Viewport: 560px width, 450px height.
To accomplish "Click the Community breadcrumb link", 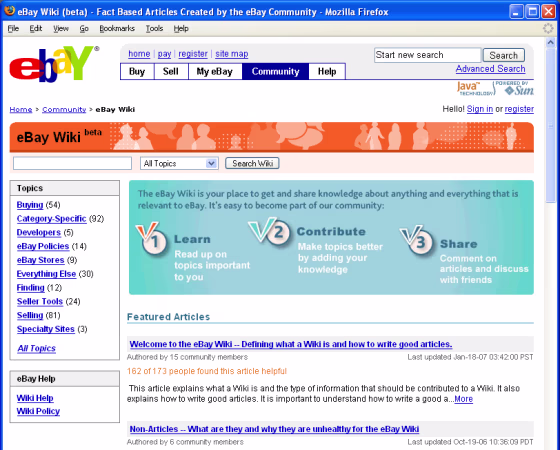I will [x=64, y=110].
